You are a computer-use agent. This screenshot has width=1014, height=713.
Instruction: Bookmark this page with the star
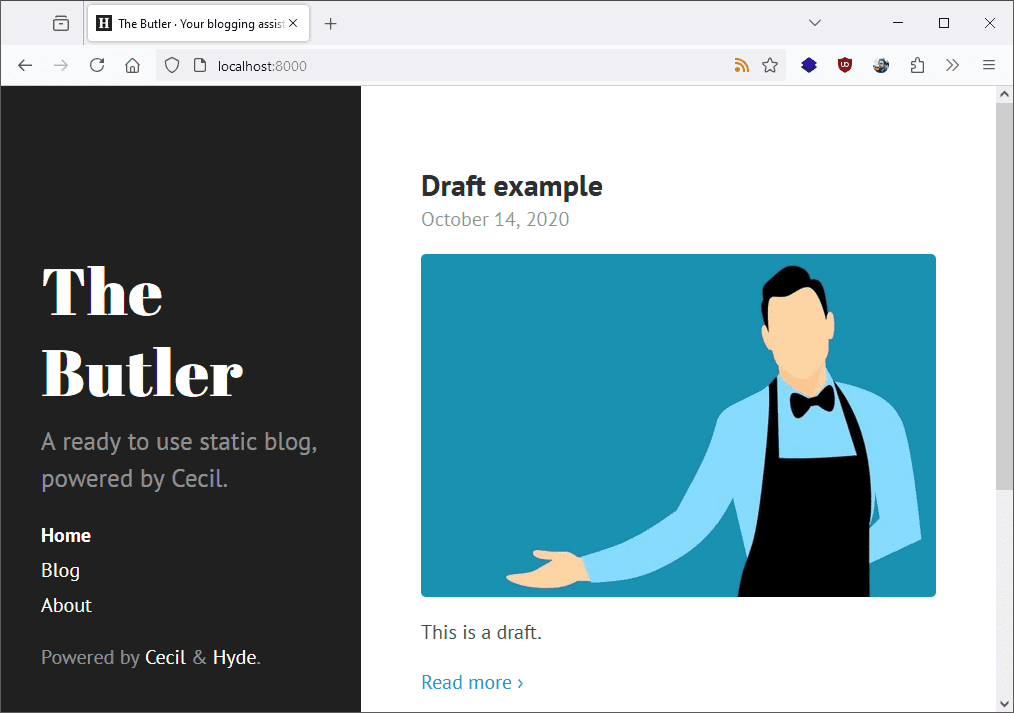pyautogui.click(x=770, y=64)
